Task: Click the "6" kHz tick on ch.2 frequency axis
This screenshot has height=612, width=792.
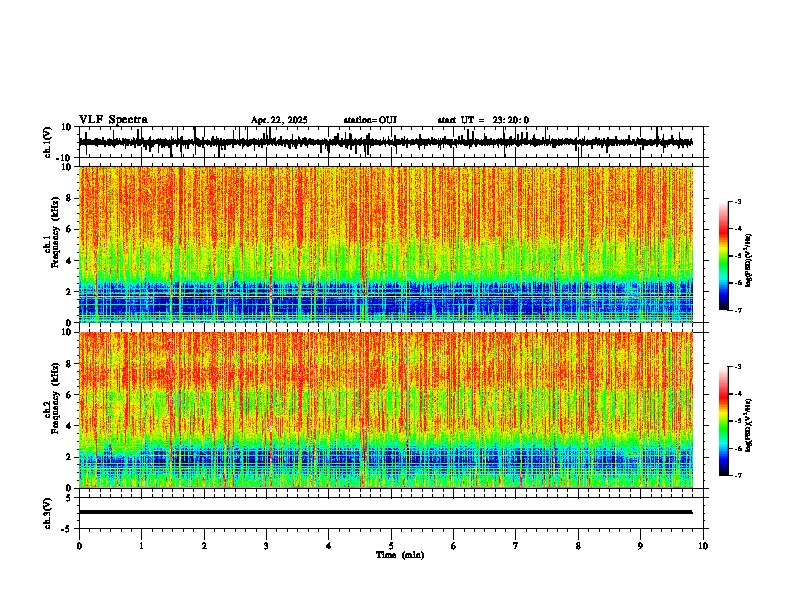Action: [69, 394]
